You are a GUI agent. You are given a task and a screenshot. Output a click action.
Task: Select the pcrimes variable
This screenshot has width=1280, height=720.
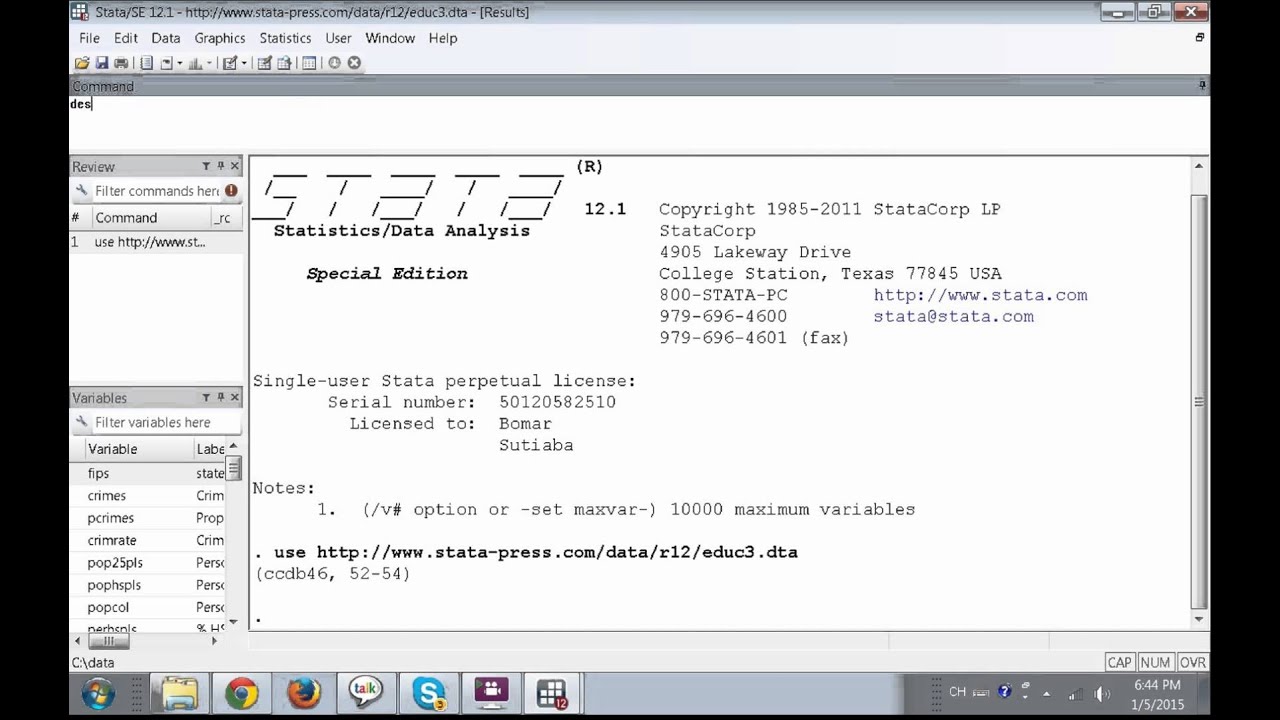[x=148, y=518]
